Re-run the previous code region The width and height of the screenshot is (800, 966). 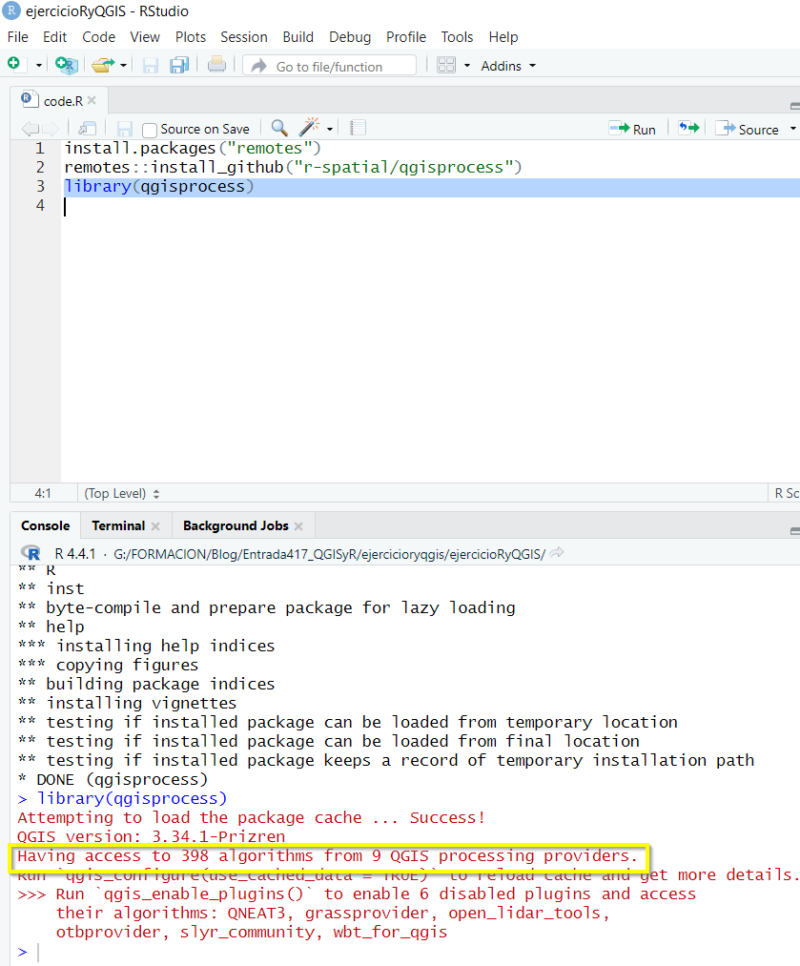pyautogui.click(x=688, y=128)
